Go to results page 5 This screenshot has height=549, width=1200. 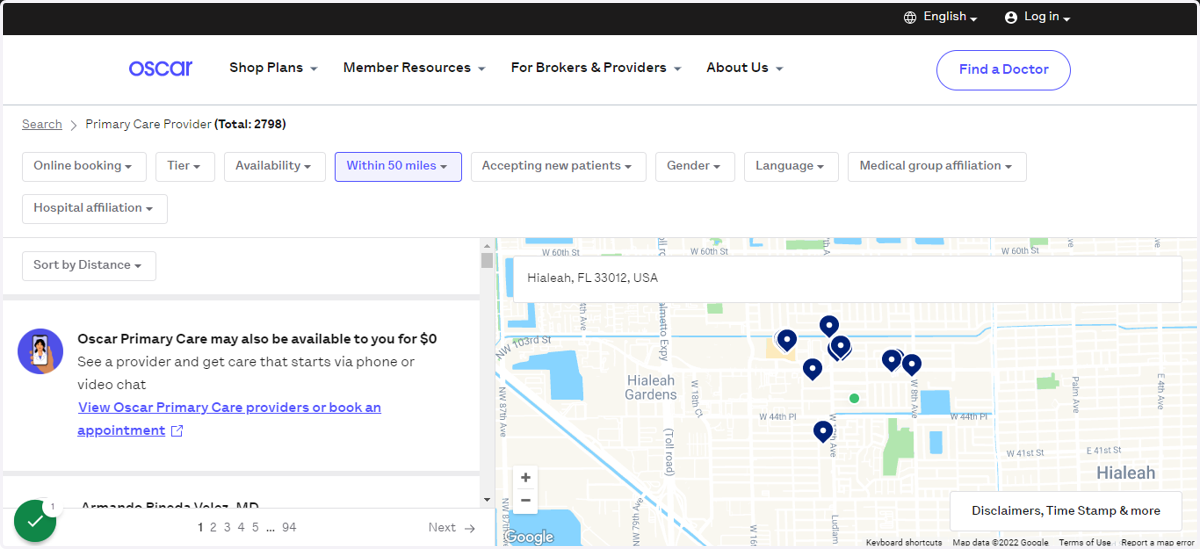pyautogui.click(x=255, y=528)
